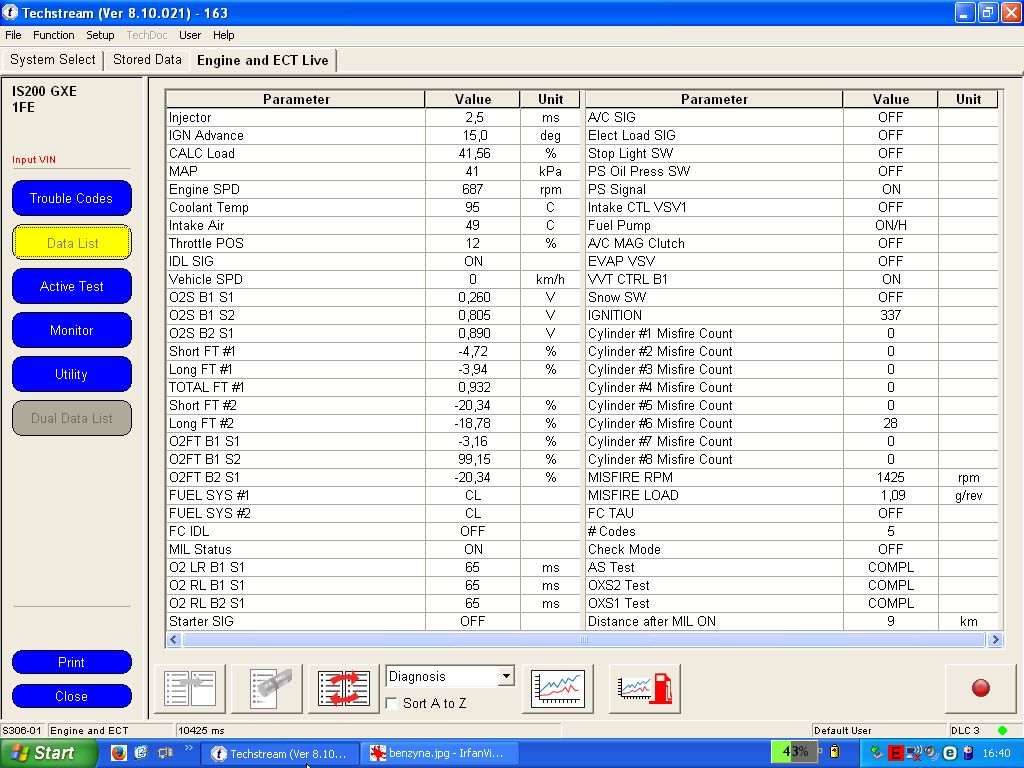Click the Print button
Screen dimensions: 1024x768
click(x=71, y=662)
